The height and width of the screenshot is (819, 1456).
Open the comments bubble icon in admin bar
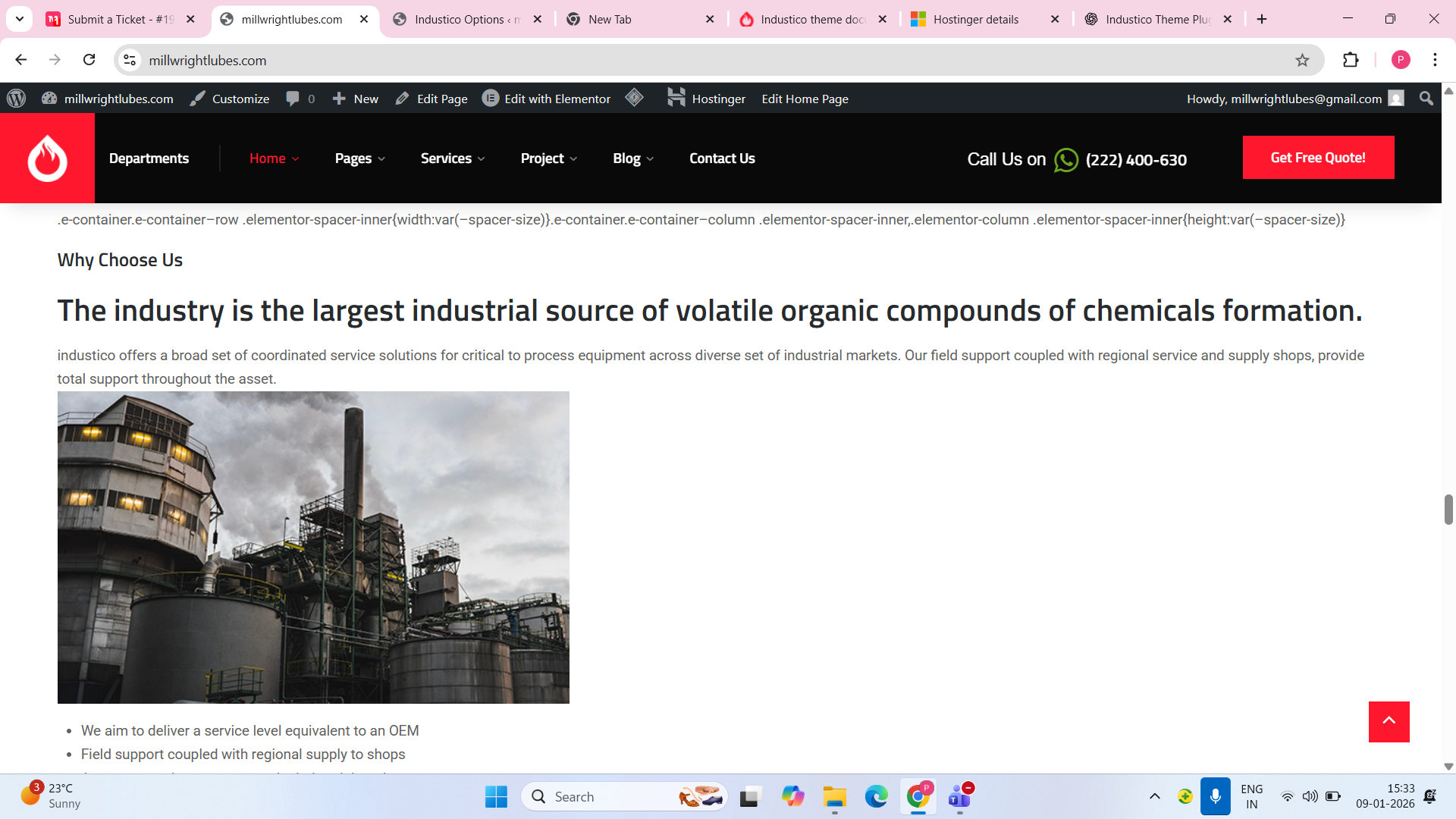[293, 99]
